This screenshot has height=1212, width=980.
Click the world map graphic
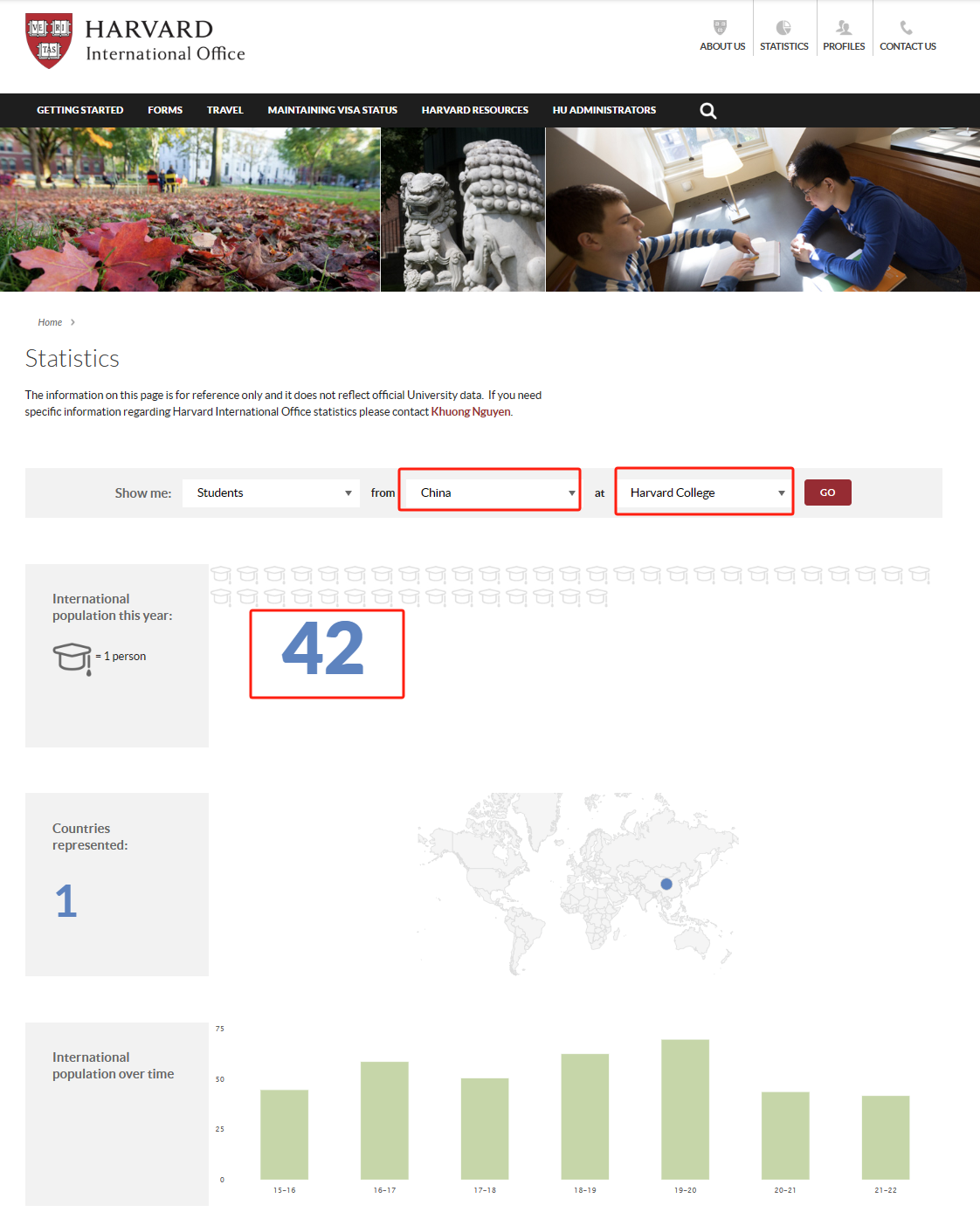pyautogui.click(x=577, y=884)
